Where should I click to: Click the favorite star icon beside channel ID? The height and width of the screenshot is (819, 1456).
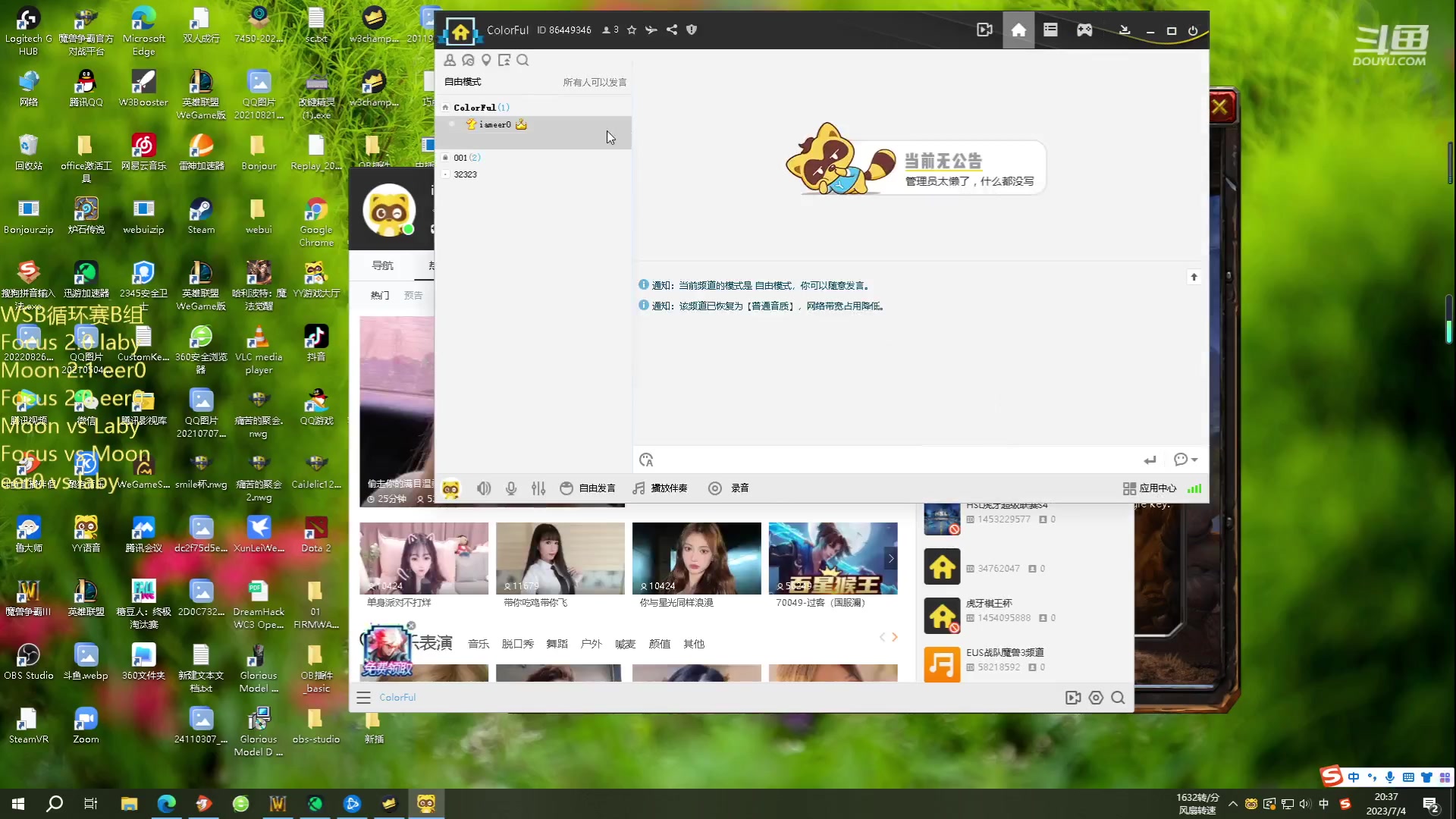[632, 30]
